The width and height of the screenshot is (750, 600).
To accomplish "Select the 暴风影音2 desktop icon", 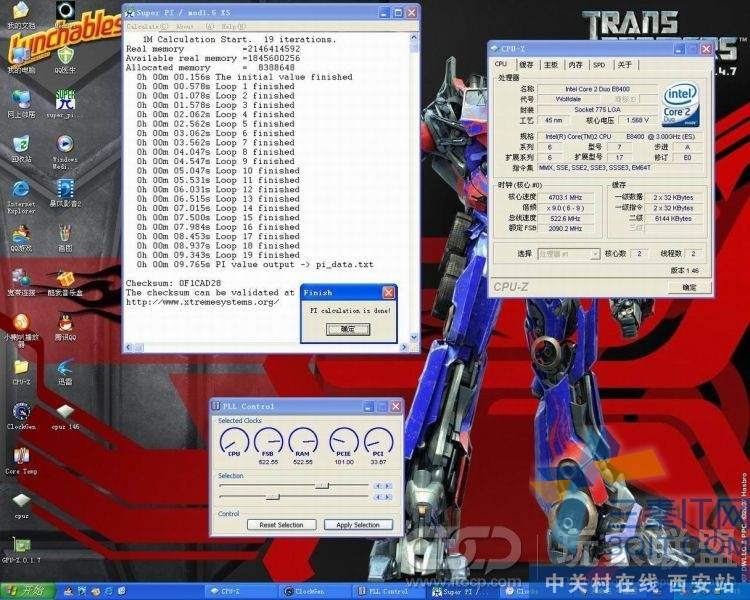I will (65, 193).
